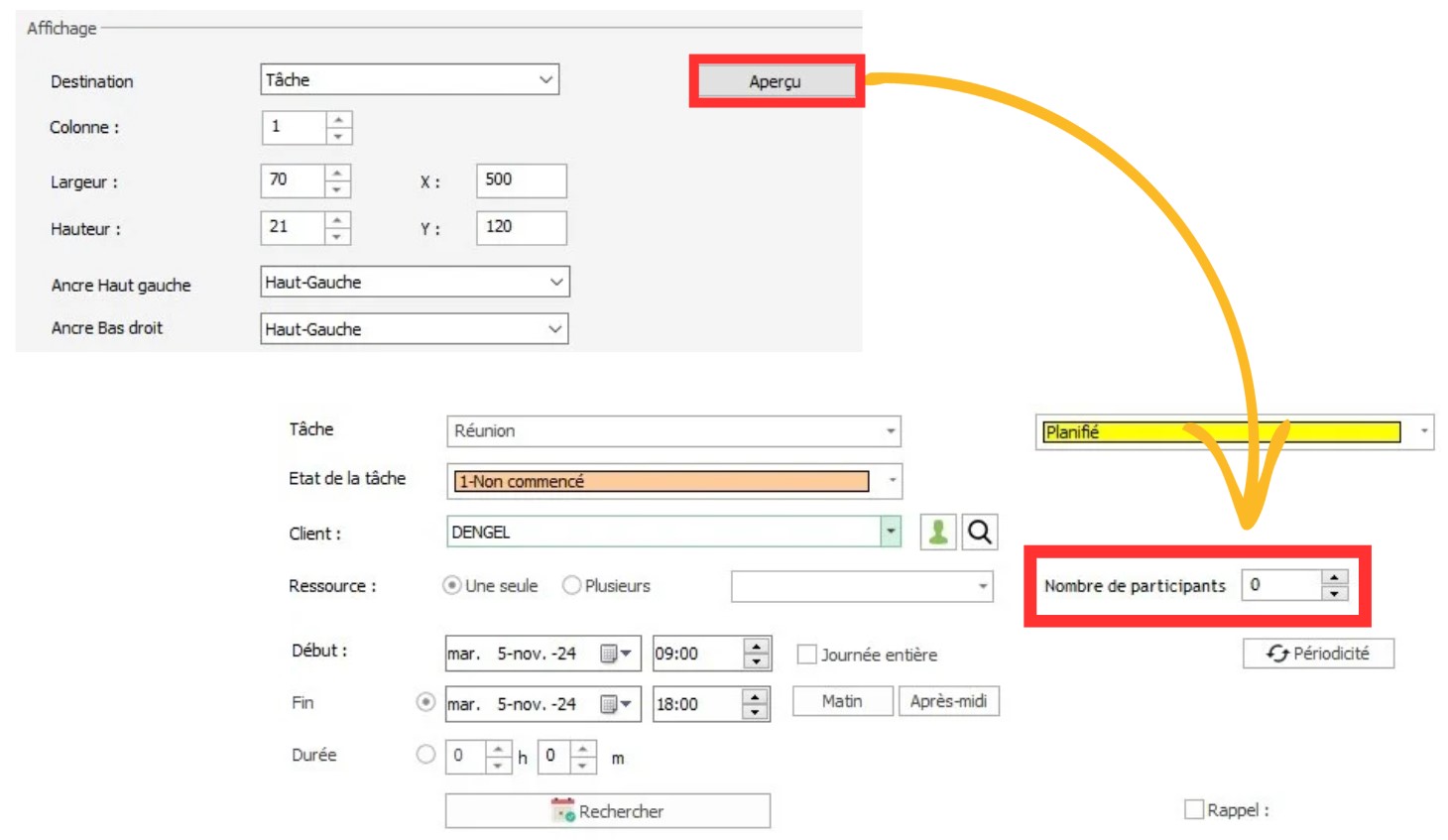The height and width of the screenshot is (840, 1448).
Task: Increase the Largeur value with up arrow
Action: pyautogui.click(x=337, y=173)
